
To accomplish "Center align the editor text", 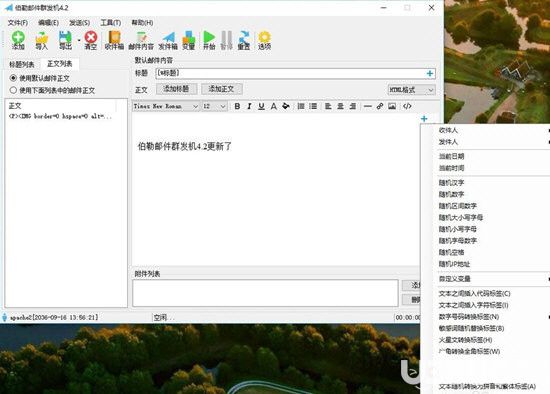I will [340, 106].
